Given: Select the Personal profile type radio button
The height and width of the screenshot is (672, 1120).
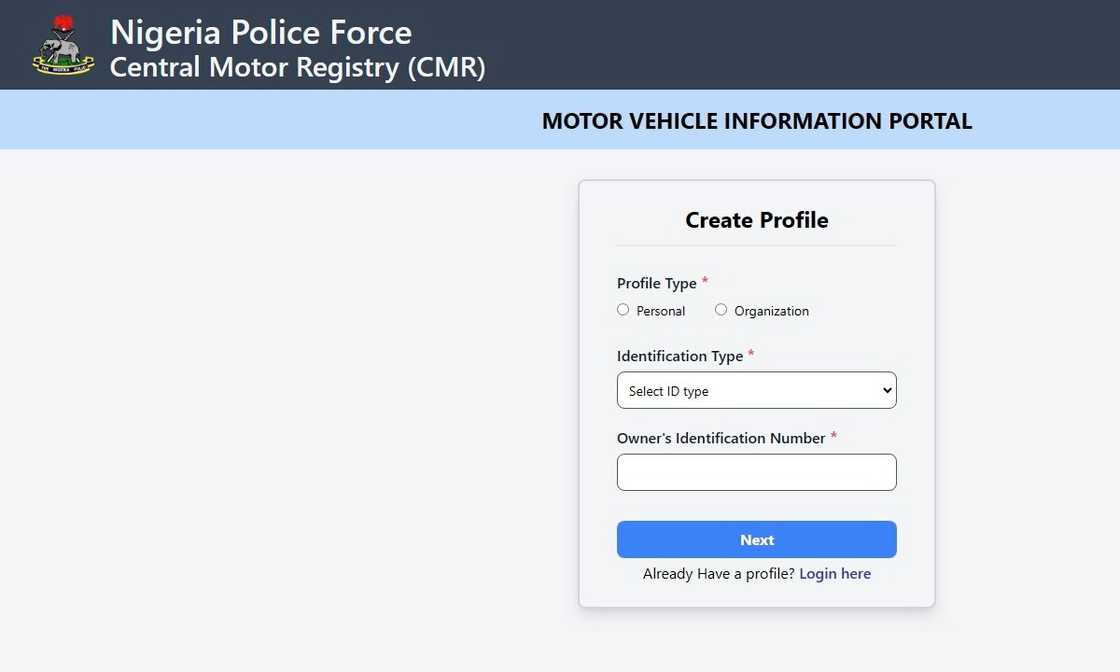Looking at the screenshot, I should click(623, 310).
